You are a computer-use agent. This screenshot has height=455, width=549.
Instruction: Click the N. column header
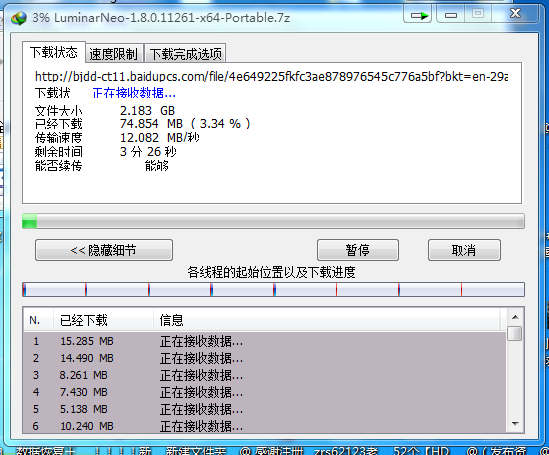click(38, 320)
